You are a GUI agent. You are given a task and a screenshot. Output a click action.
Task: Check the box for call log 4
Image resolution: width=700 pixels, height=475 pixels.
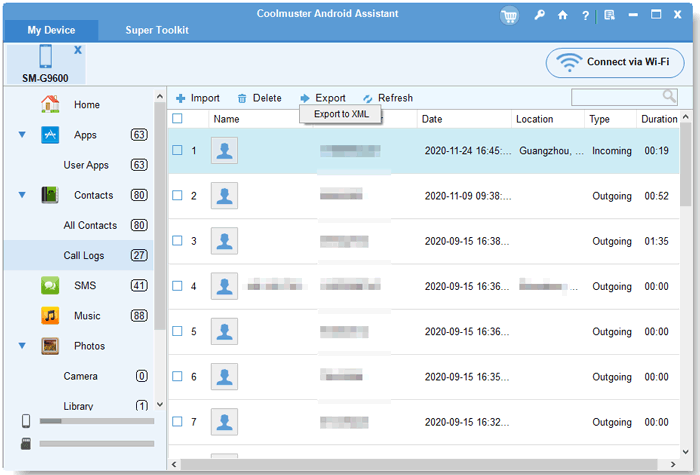[x=177, y=286]
